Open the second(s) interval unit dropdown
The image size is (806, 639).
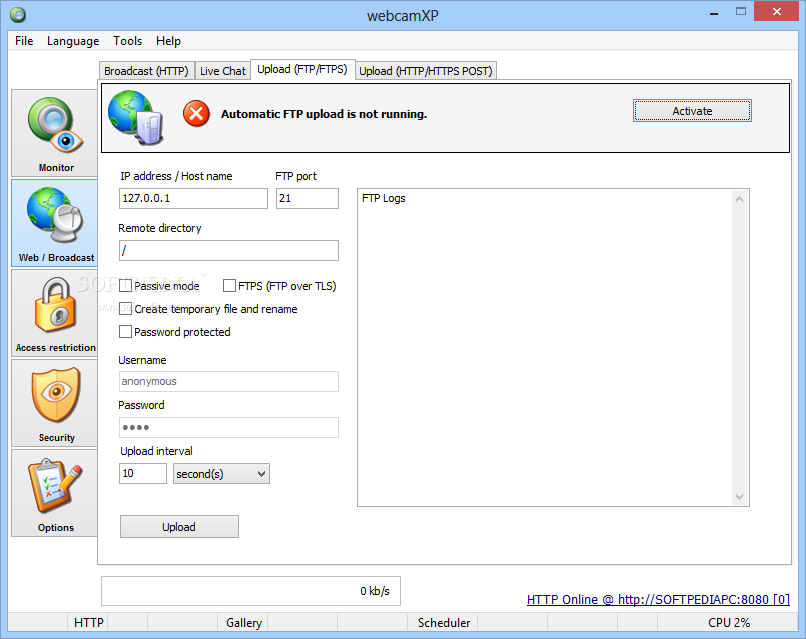point(221,473)
